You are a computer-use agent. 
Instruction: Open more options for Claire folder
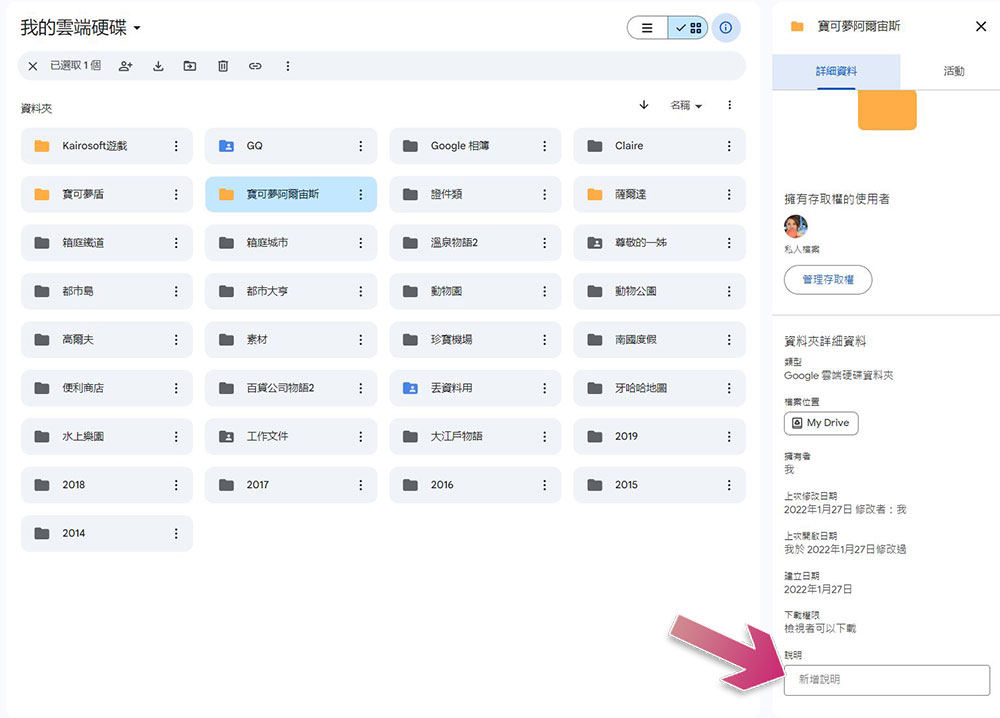729,146
